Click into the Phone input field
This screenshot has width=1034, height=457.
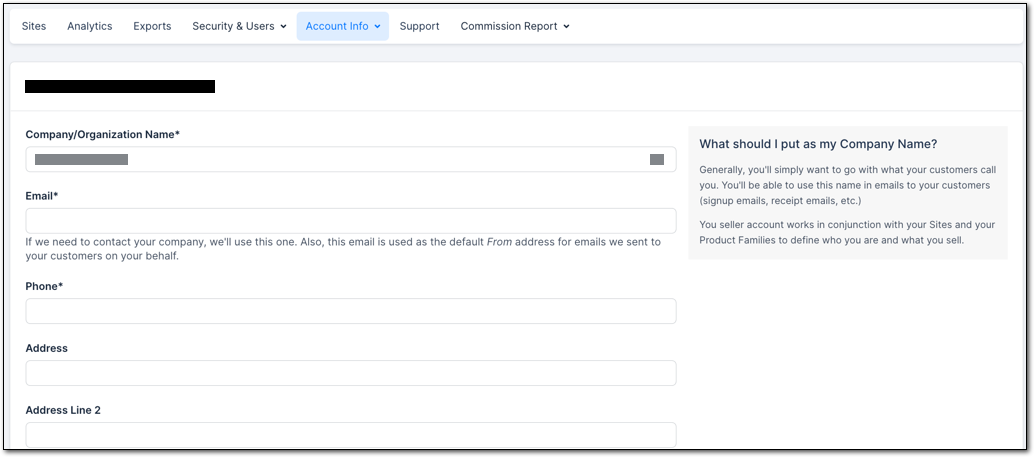tap(351, 311)
